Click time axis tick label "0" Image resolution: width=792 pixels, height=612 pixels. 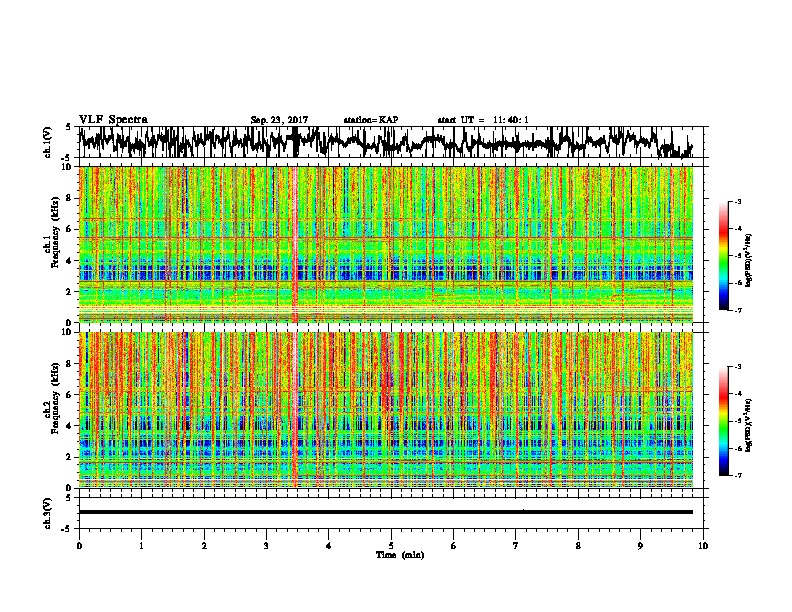79,546
